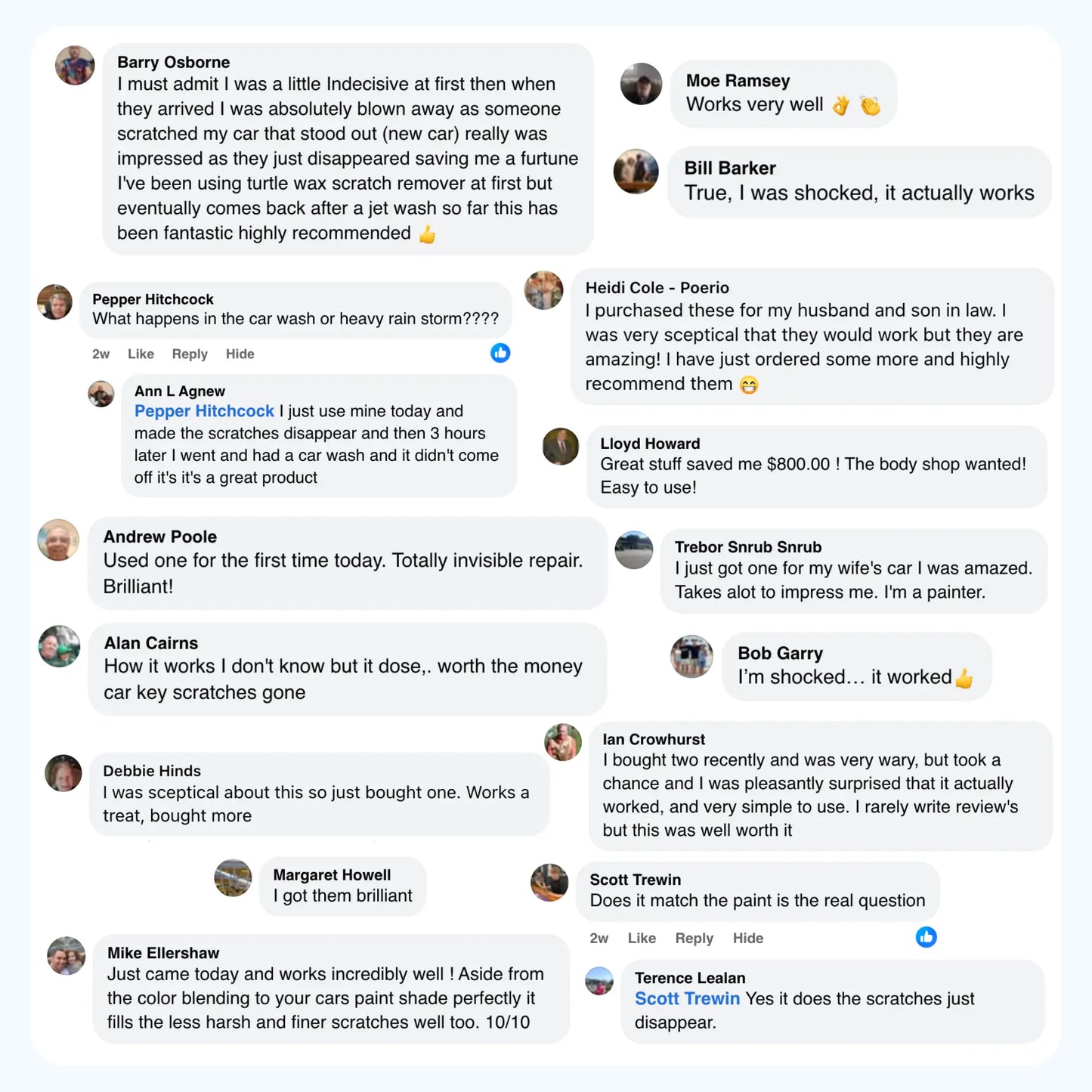
Task: Click the like icon on Scott Trewin's comment
Action: [x=926, y=937]
